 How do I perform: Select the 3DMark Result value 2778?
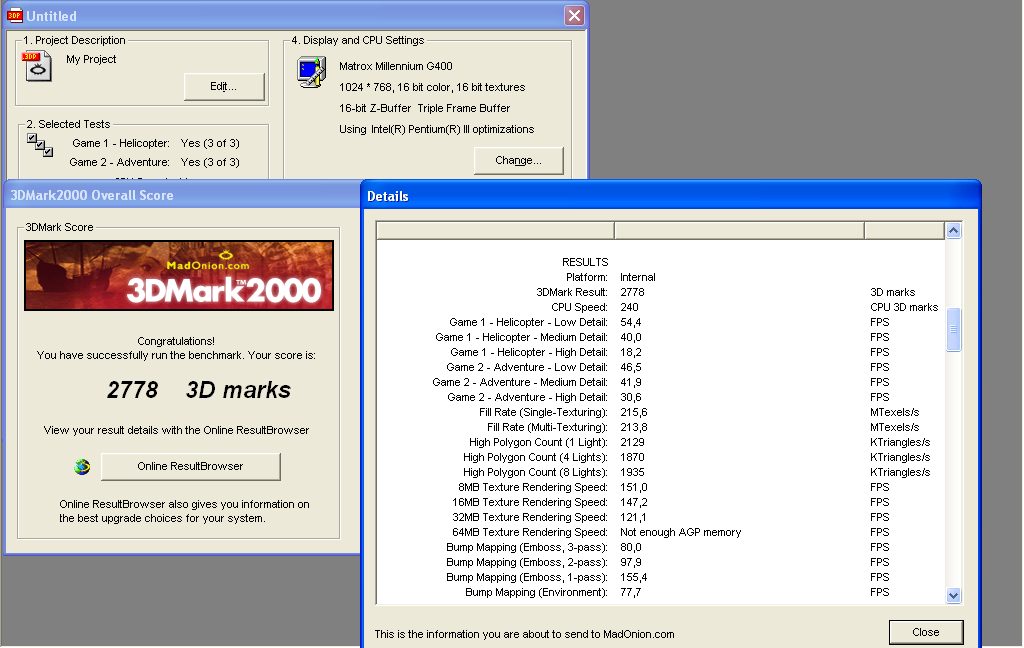click(632, 292)
